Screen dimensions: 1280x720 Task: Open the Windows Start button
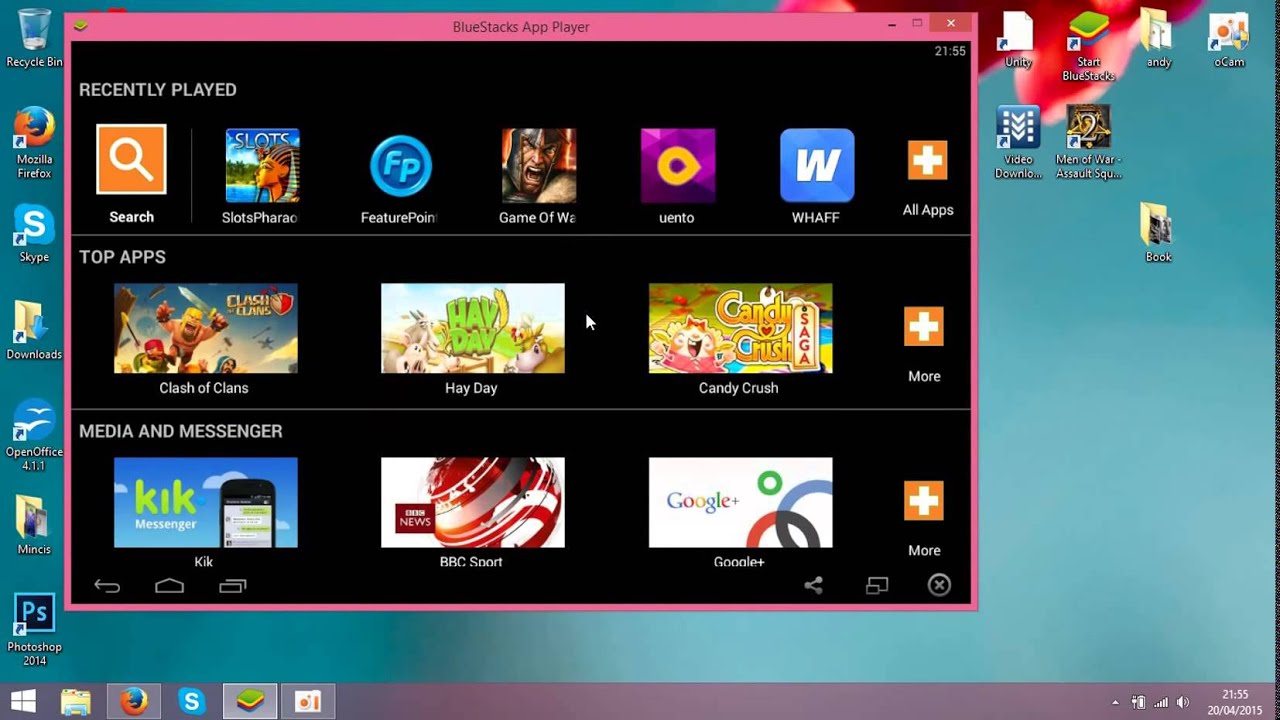[23, 701]
